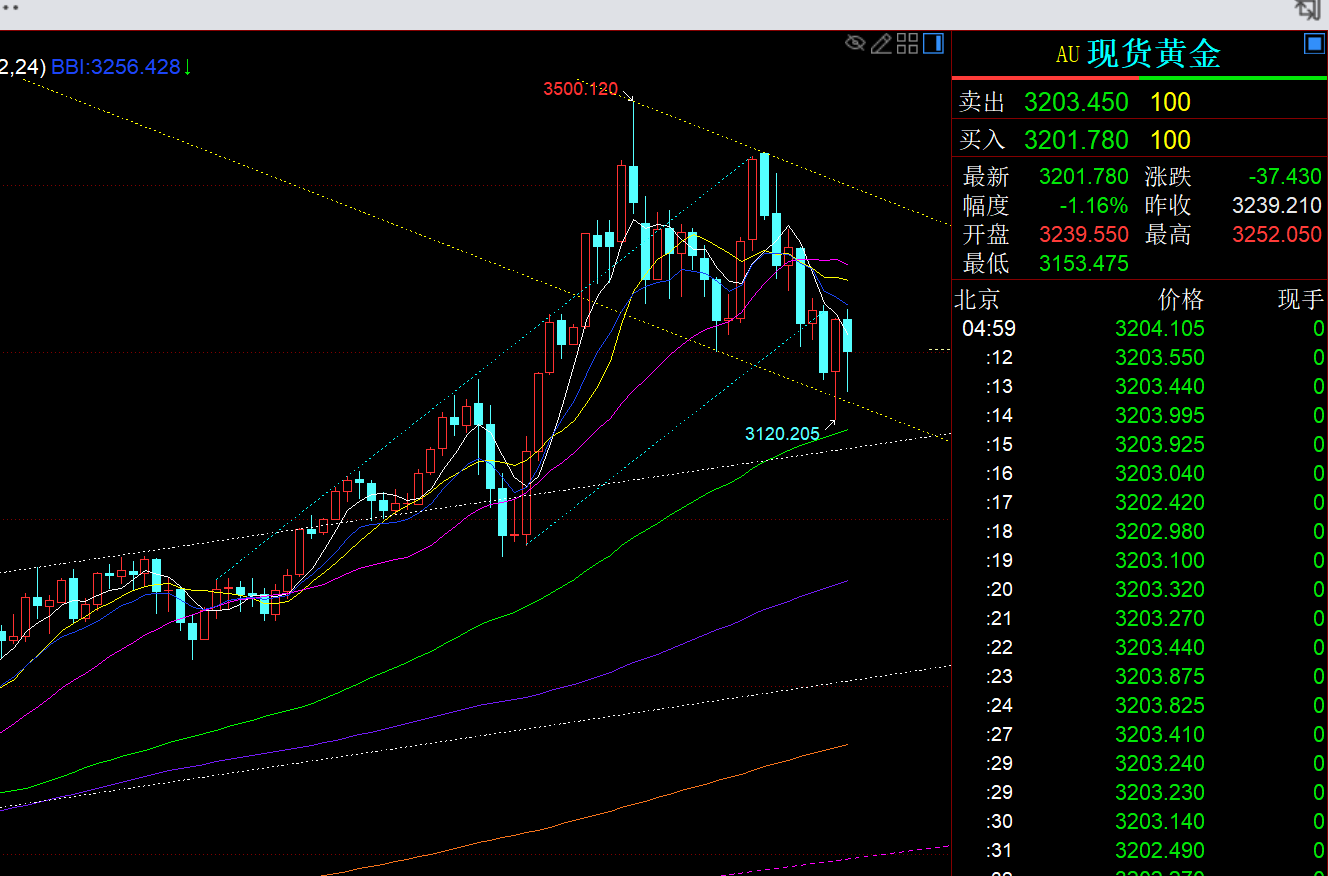Click the 卖出 label

(982, 102)
